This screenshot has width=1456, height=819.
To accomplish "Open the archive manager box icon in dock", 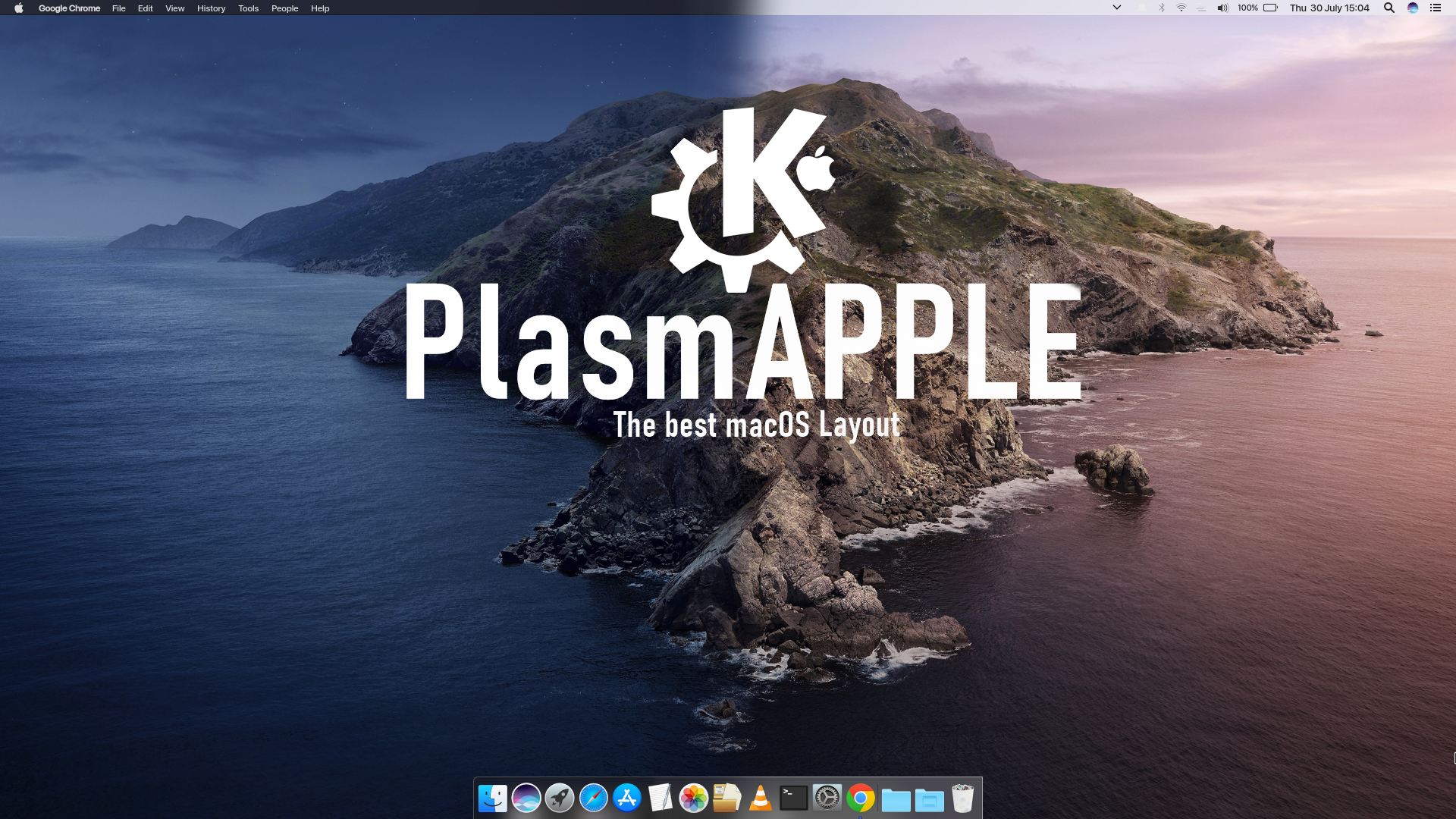I will (726, 798).
